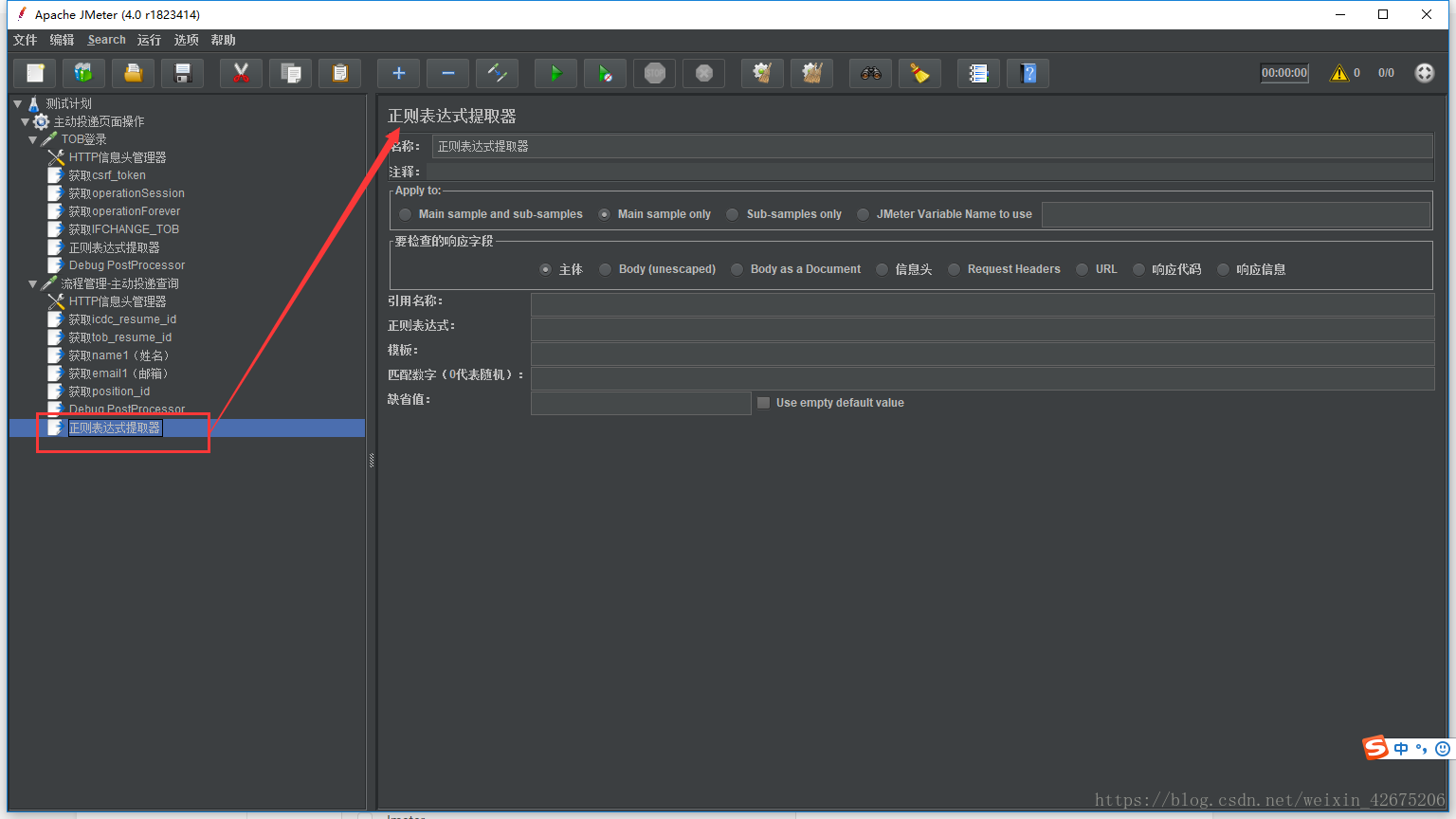Select HTTP信息头管理器 under TOB登录
1456x819 pixels.
pos(118,157)
